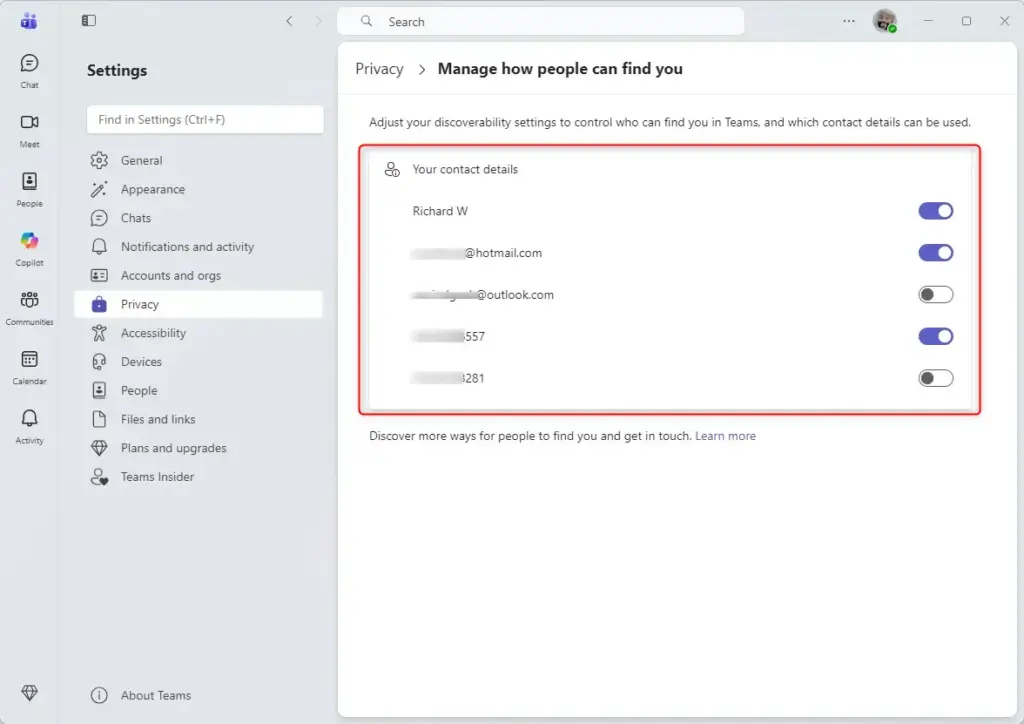Go forward with the right arrow
The image size is (1024, 724).
tap(318, 21)
